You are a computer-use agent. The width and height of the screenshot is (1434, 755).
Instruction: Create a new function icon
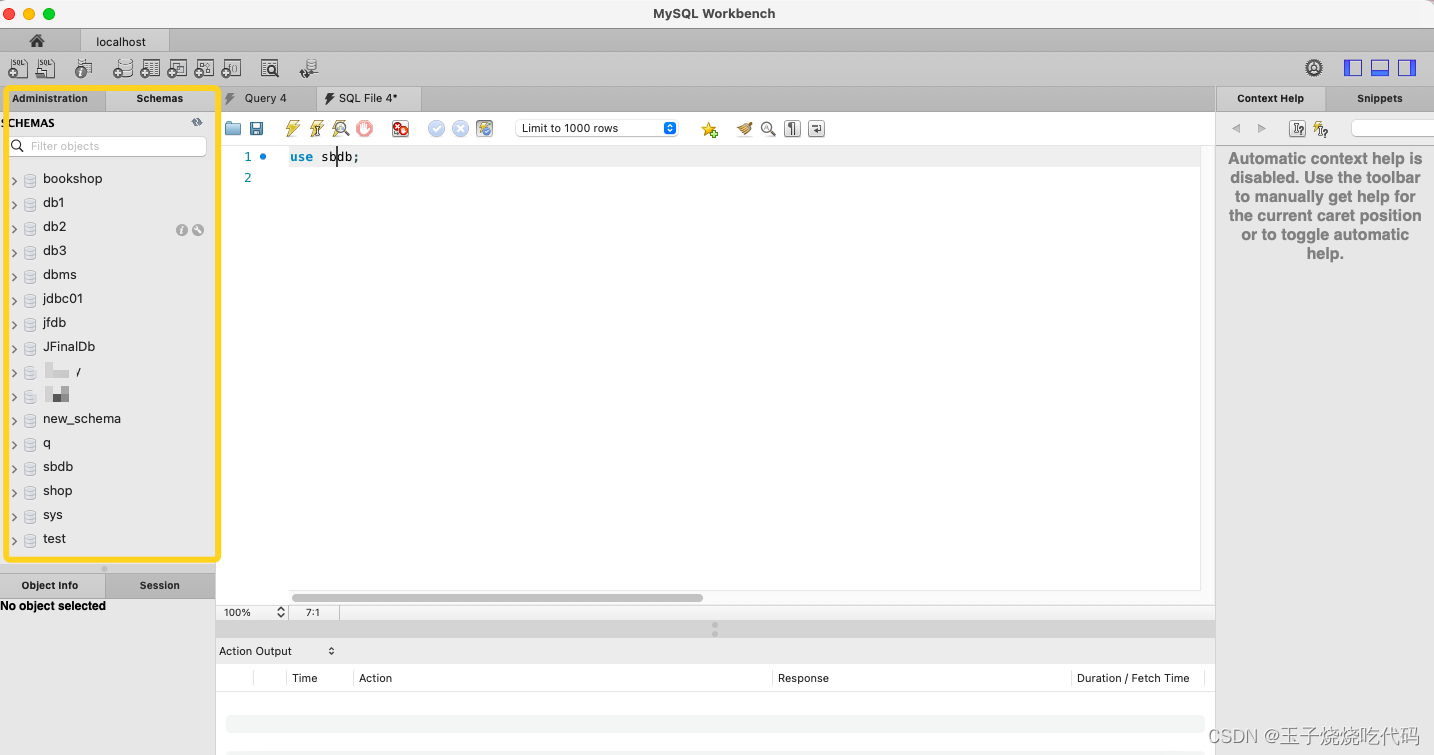tap(231, 68)
